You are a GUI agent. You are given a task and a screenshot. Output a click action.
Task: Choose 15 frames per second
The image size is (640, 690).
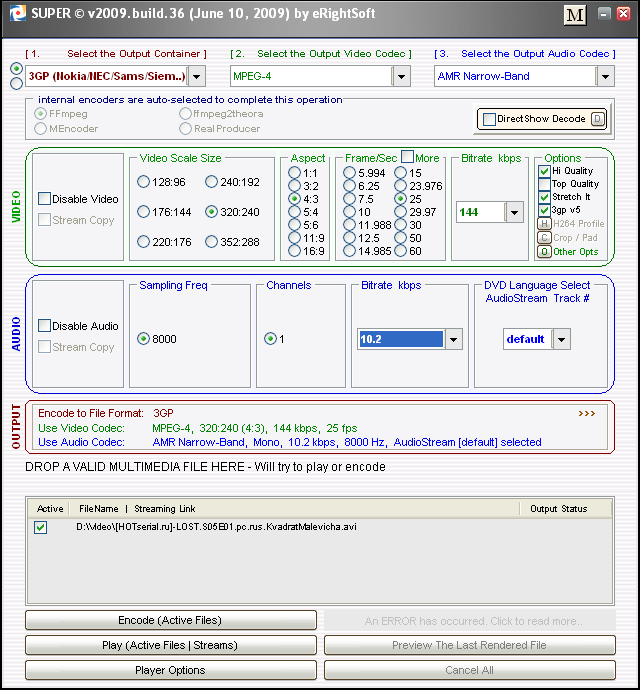401,173
